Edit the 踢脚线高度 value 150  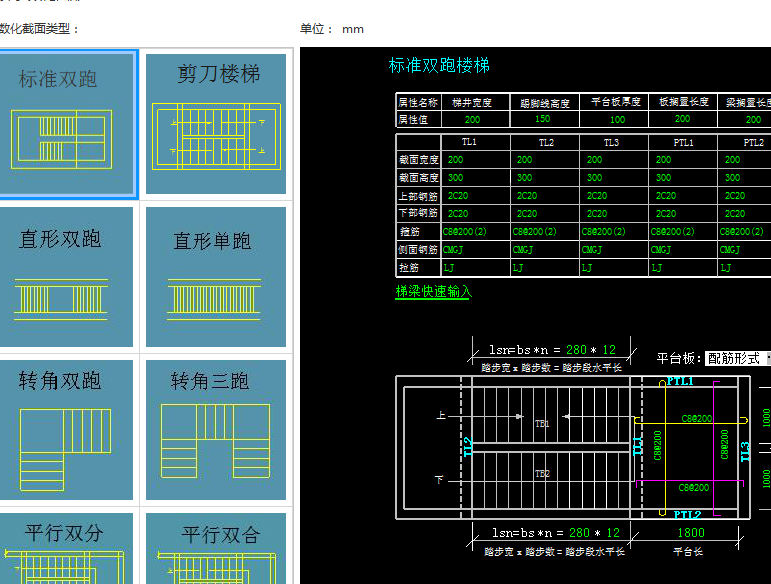tap(542, 118)
